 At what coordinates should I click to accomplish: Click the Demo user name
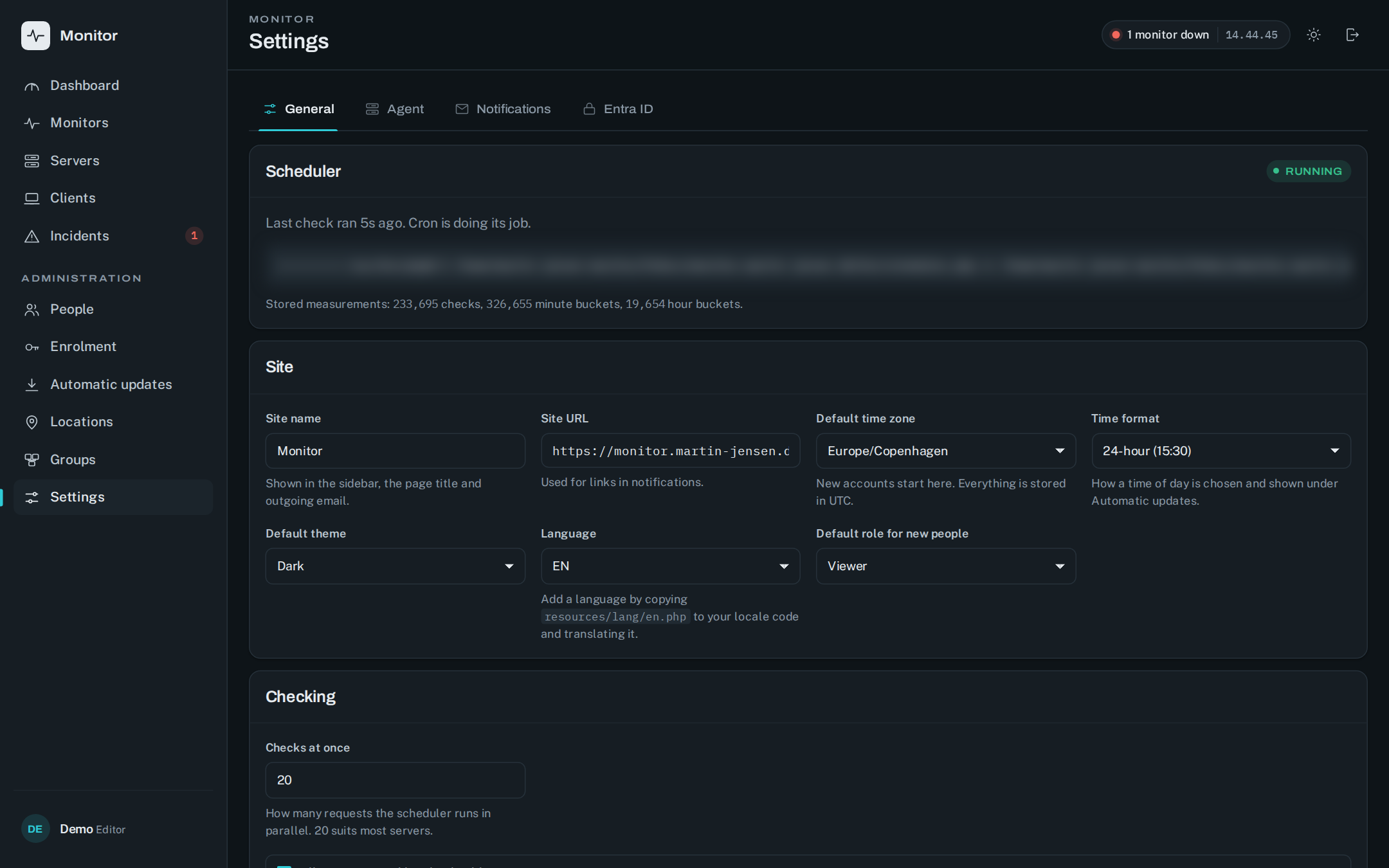(77, 829)
